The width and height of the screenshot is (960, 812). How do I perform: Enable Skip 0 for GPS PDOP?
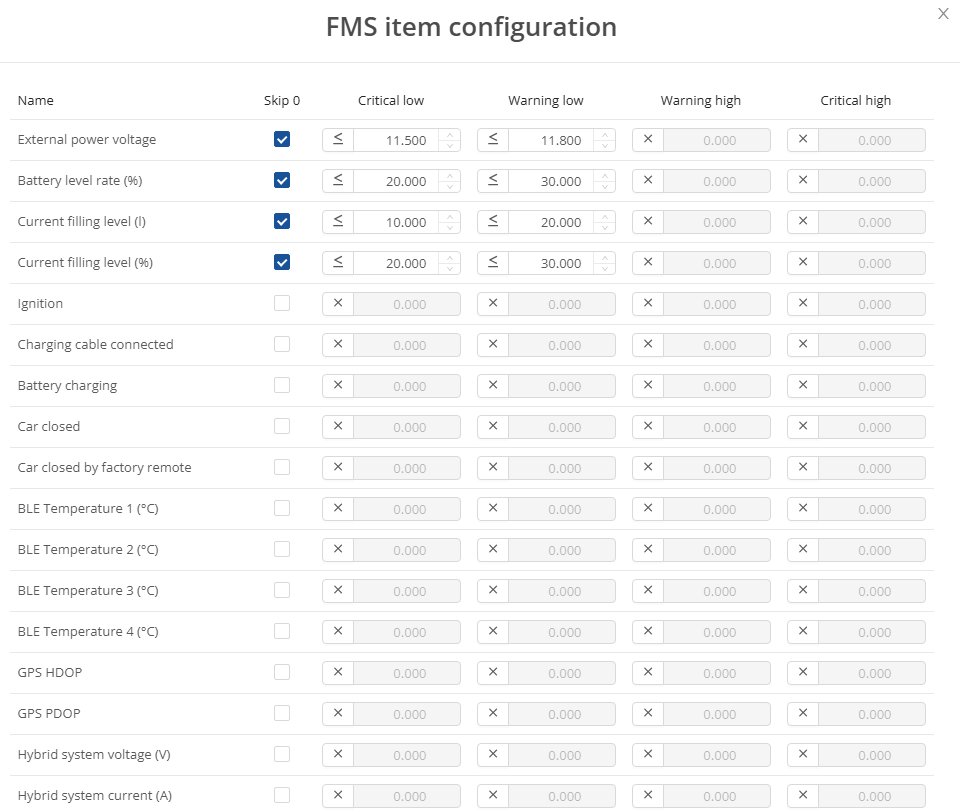pyautogui.click(x=282, y=713)
